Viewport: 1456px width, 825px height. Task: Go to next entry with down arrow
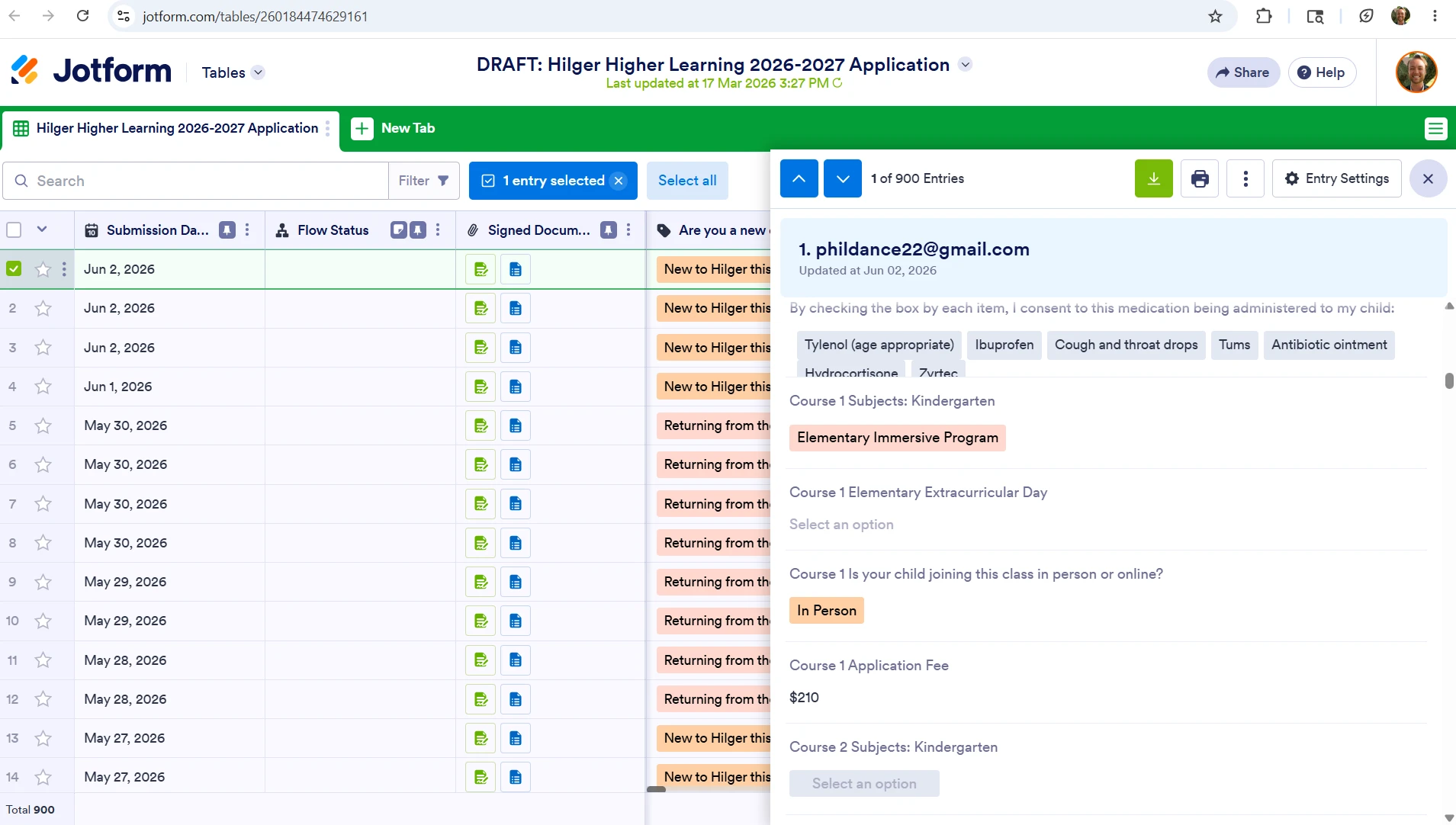(x=842, y=178)
